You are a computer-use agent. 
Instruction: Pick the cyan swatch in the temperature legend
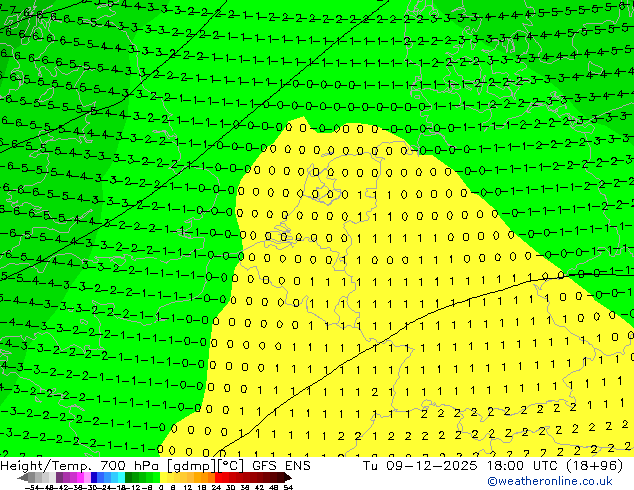pos(121,478)
